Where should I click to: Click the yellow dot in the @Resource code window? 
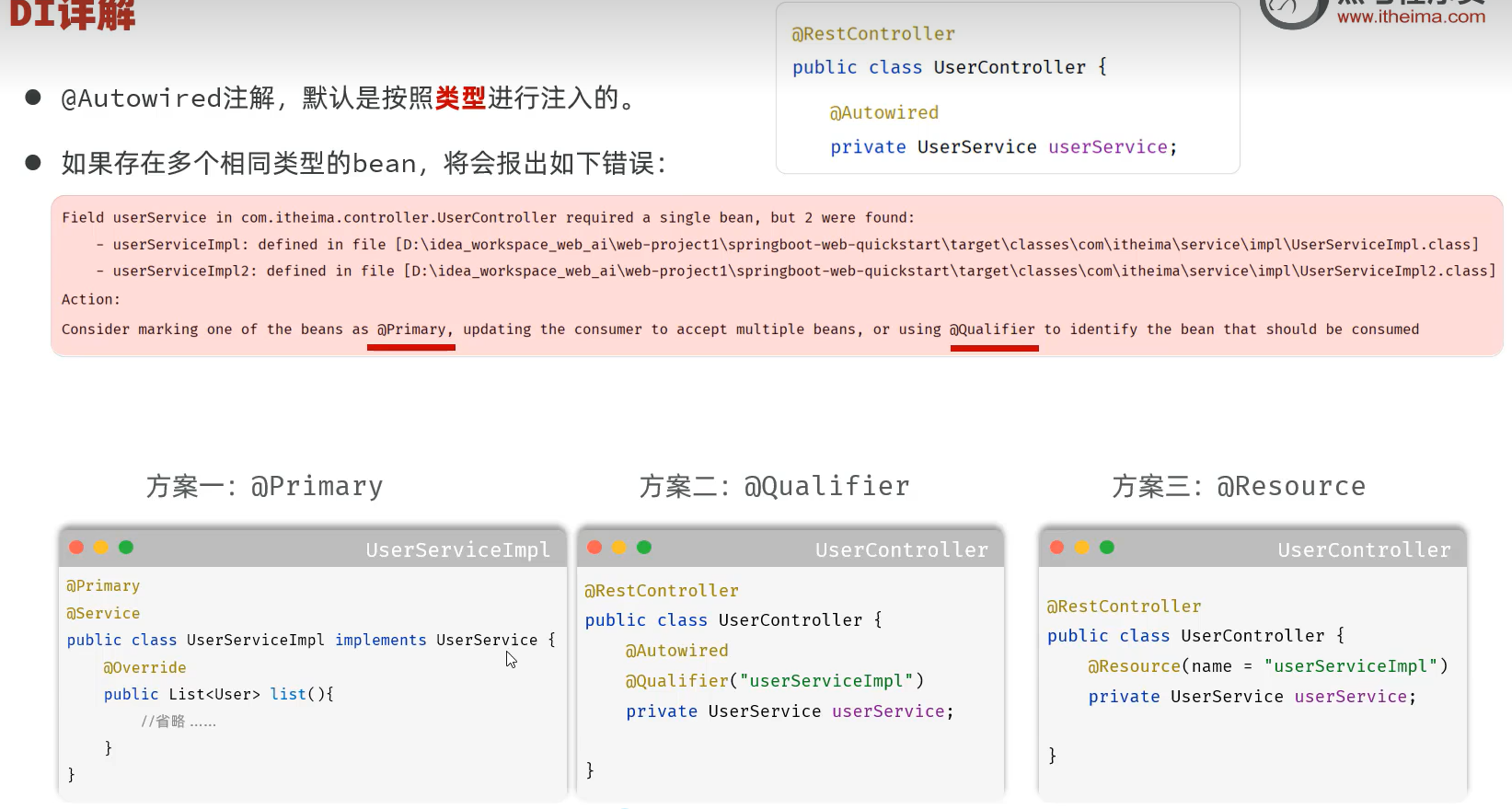tap(1082, 548)
